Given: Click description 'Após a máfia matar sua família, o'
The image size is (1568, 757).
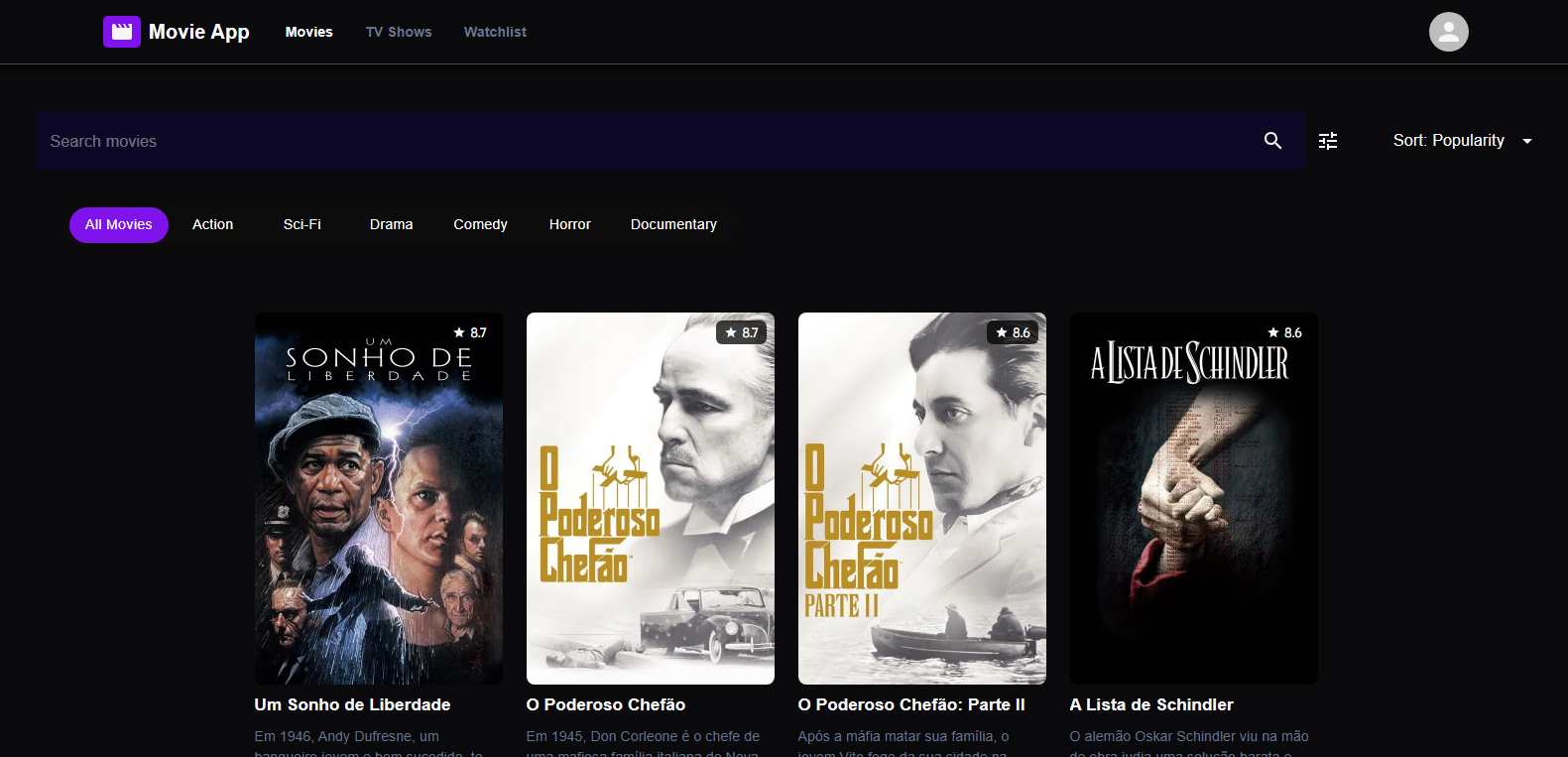Looking at the screenshot, I should tap(904, 736).
